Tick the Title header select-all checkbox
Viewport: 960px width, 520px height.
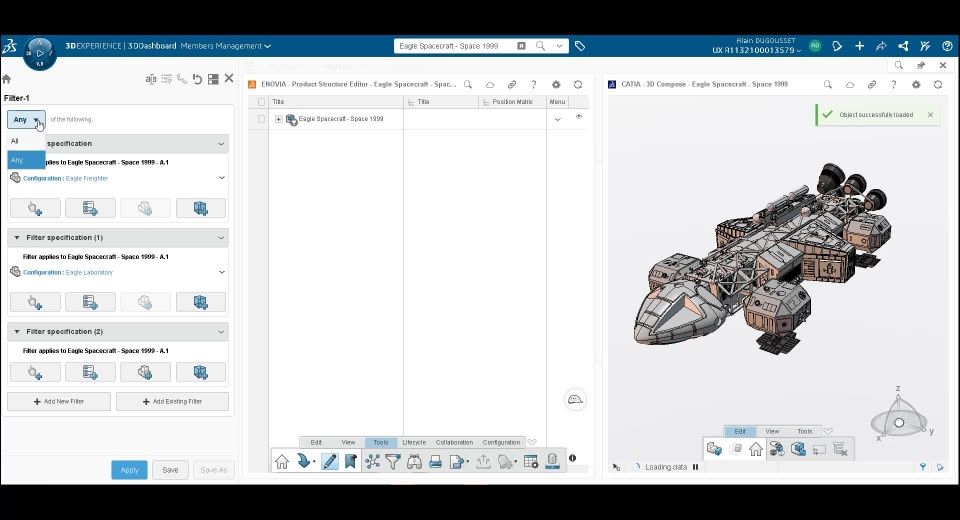(261, 102)
